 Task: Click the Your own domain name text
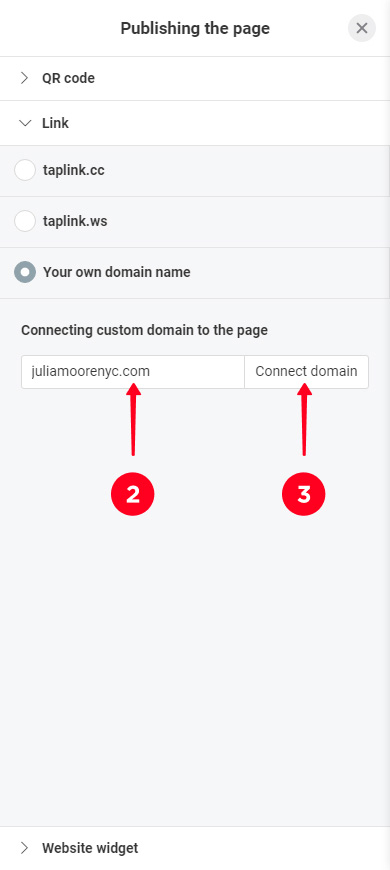(x=117, y=272)
